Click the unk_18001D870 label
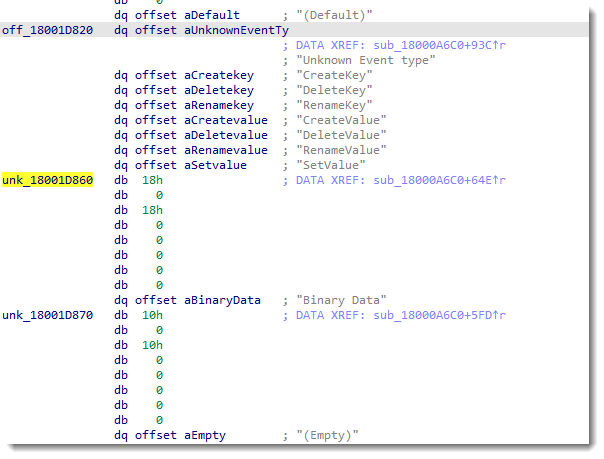604x459 pixels. 47,315
